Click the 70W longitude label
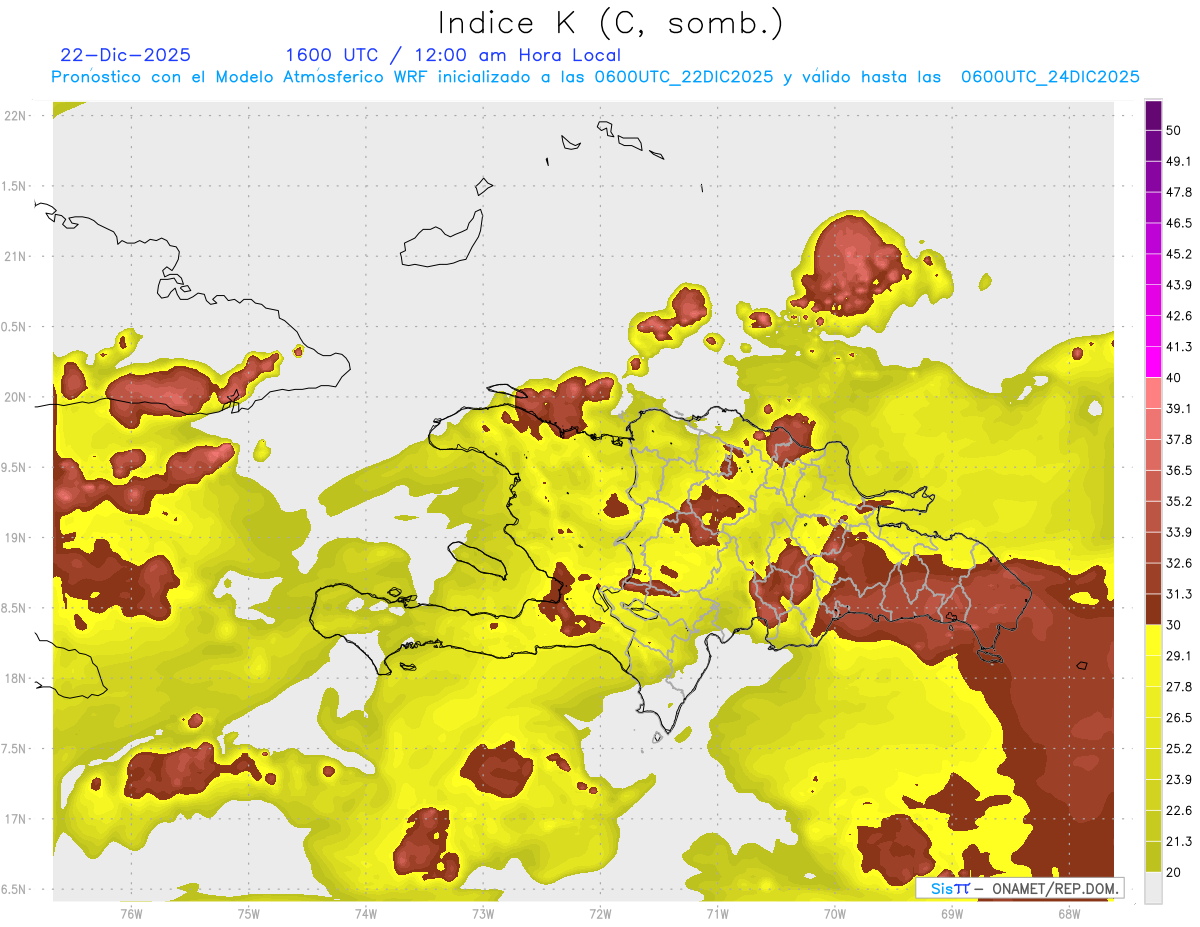Screen dimensions: 1200x927 834,913
